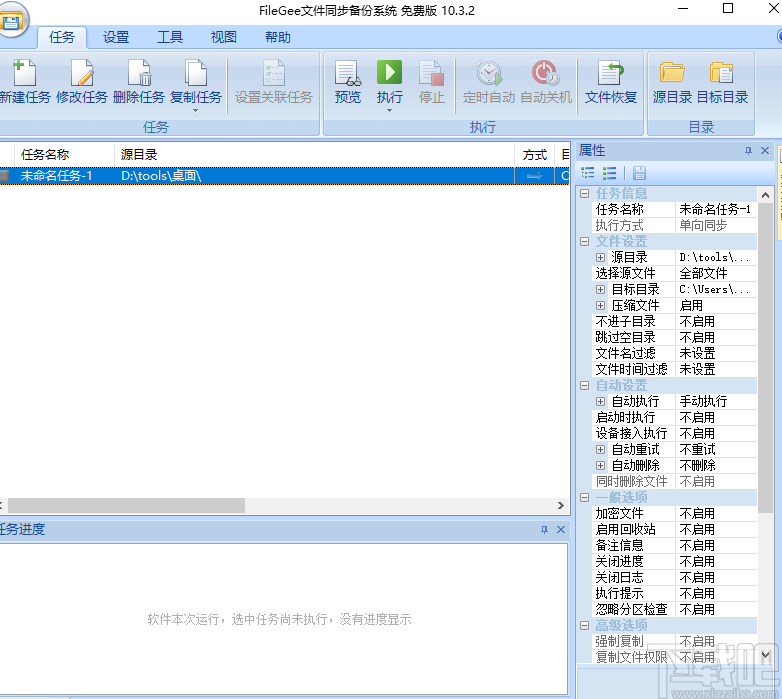Click the 源目录 column header

click(x=314, y=155)
